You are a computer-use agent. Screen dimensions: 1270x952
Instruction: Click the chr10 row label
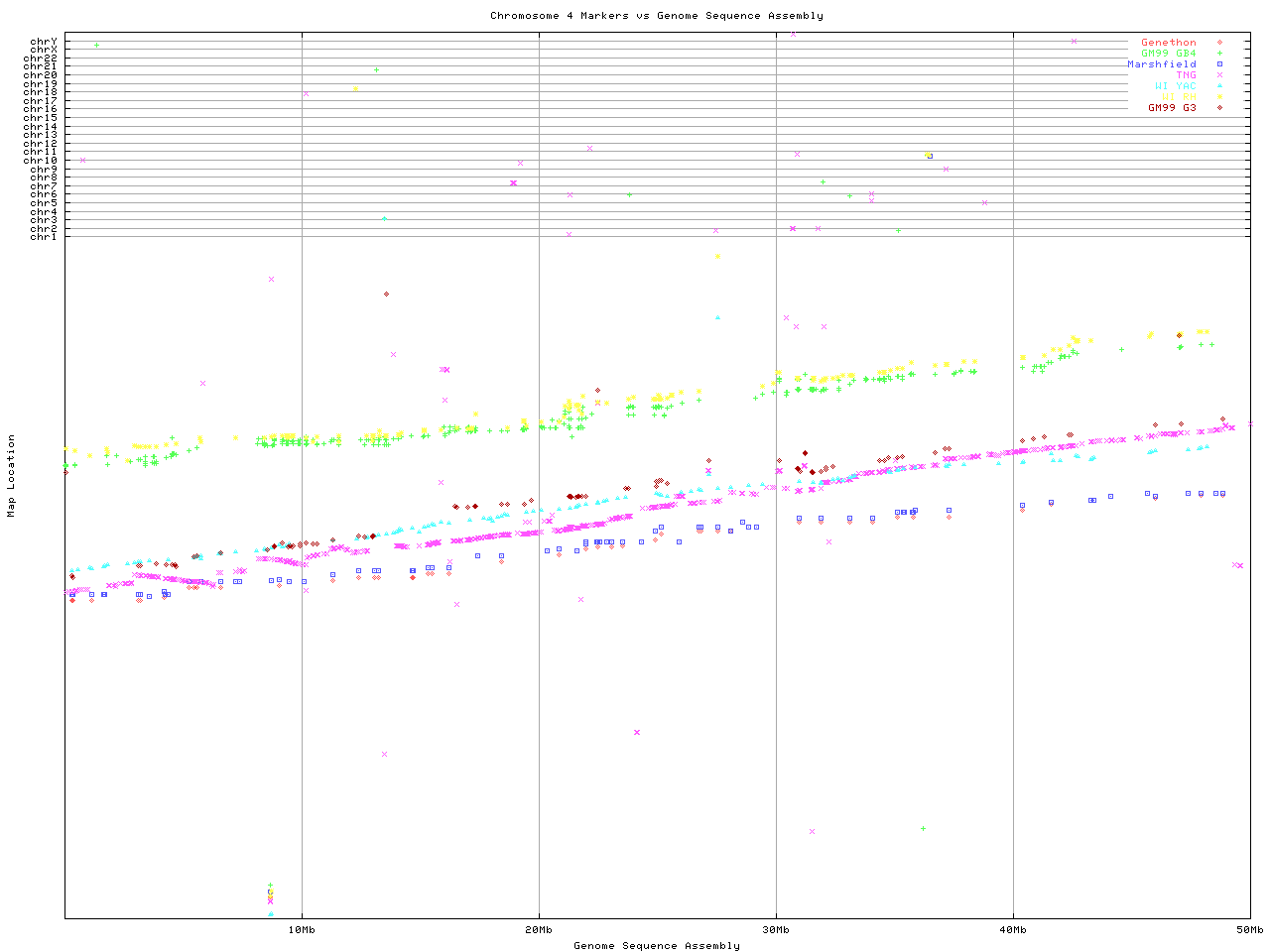point(41,161)
